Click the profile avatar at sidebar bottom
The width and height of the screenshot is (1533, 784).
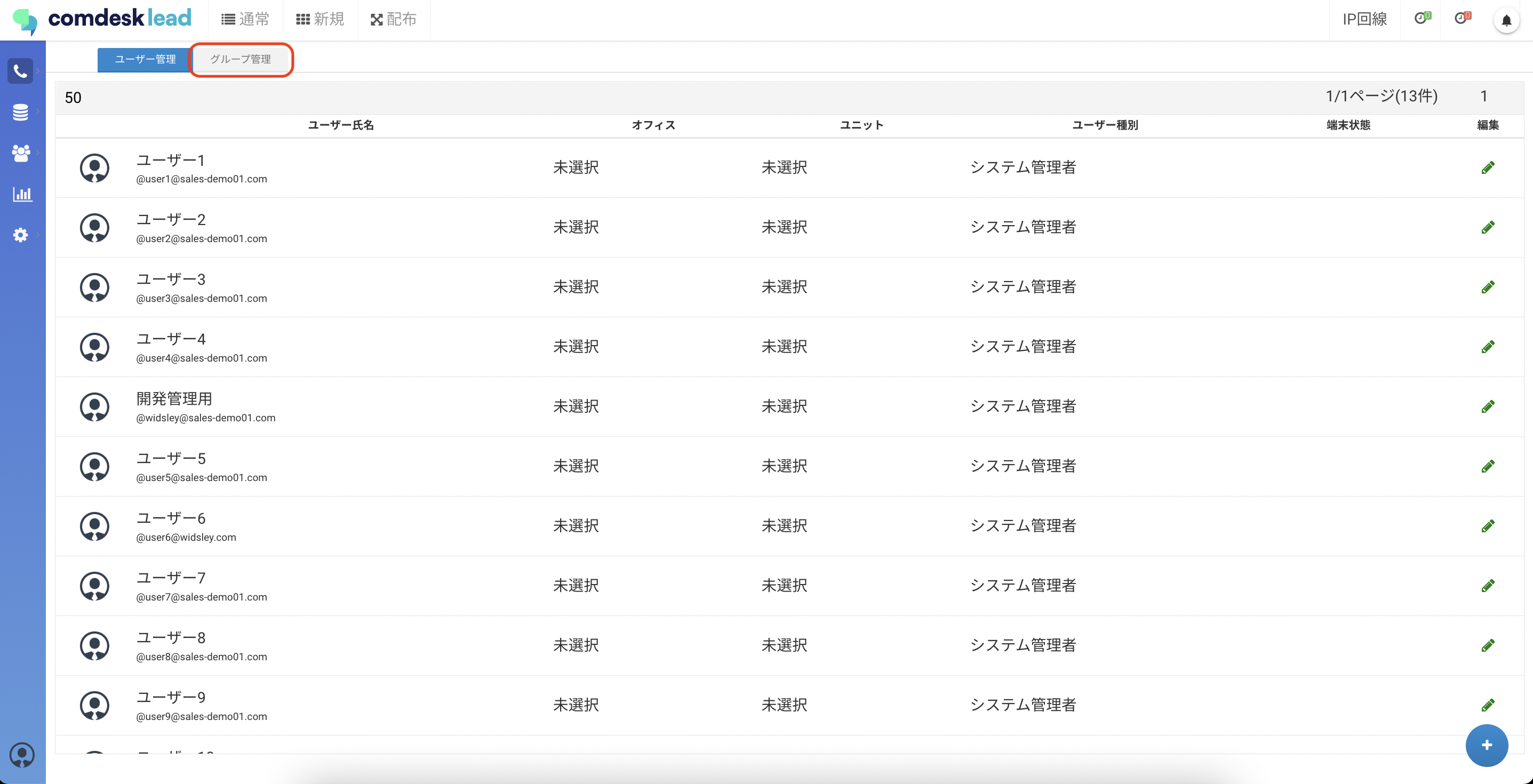point(22,755)
